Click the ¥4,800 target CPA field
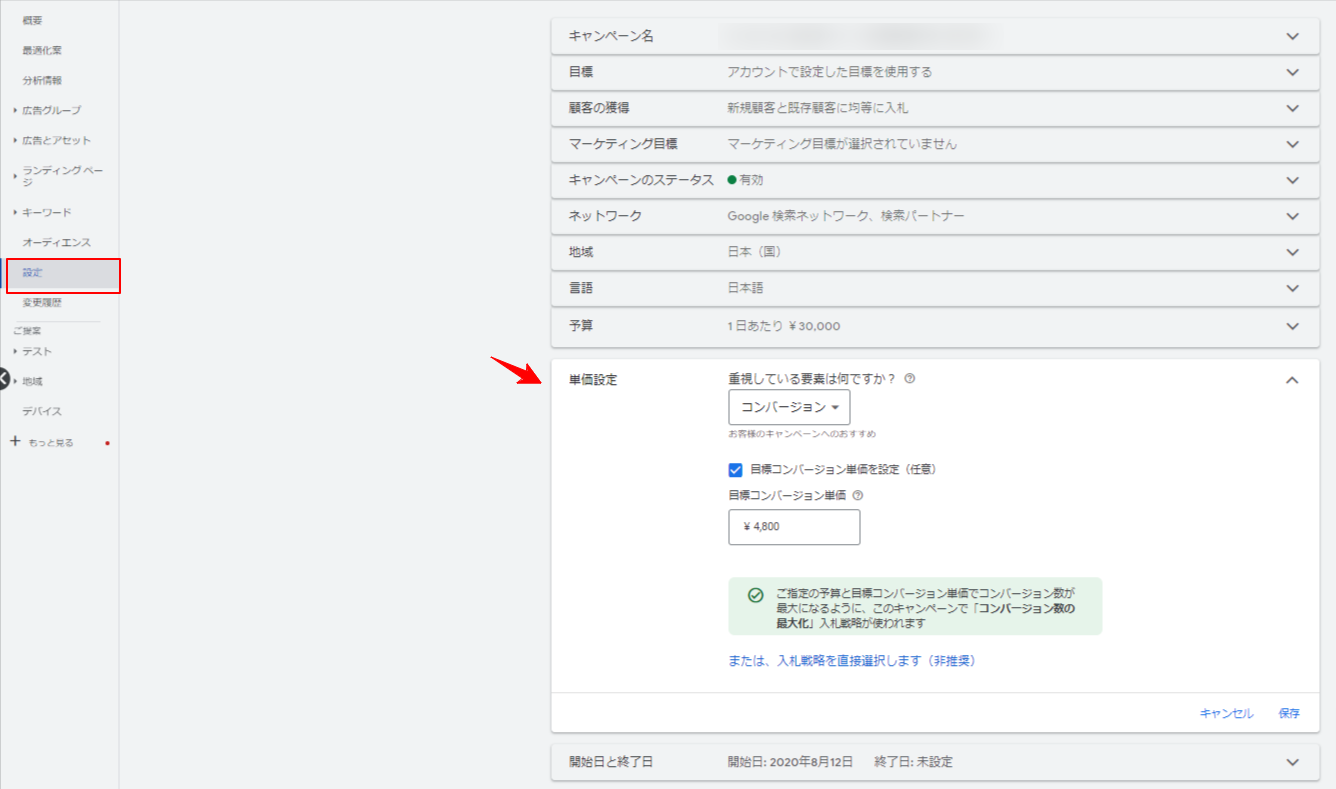The width and height of the screenshot is (1336, 789). tap(794, 527)
